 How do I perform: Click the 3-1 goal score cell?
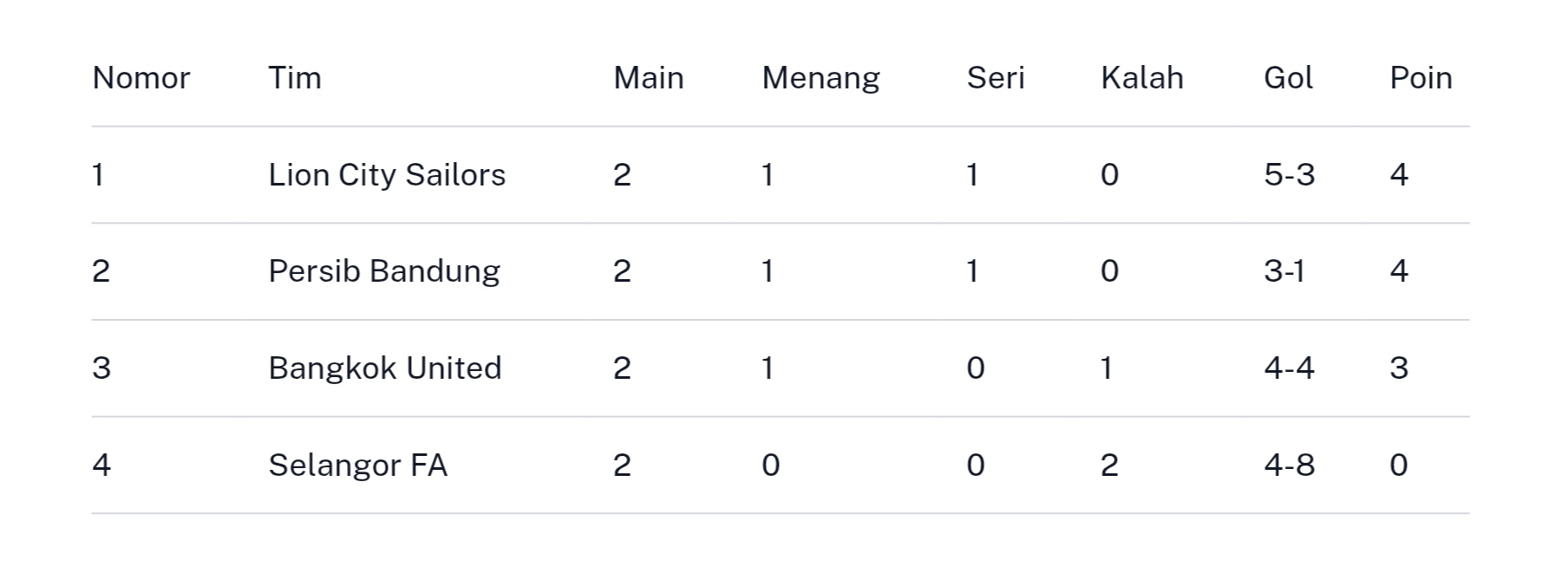click(1284, 271)
